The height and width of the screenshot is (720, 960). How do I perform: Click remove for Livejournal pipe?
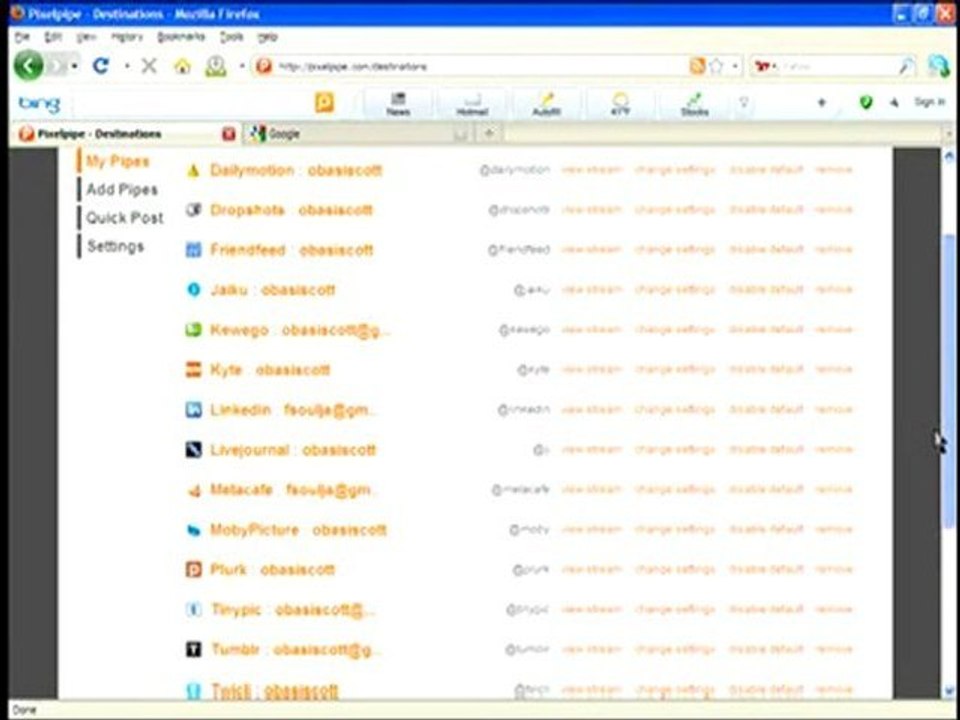point(833,449)
